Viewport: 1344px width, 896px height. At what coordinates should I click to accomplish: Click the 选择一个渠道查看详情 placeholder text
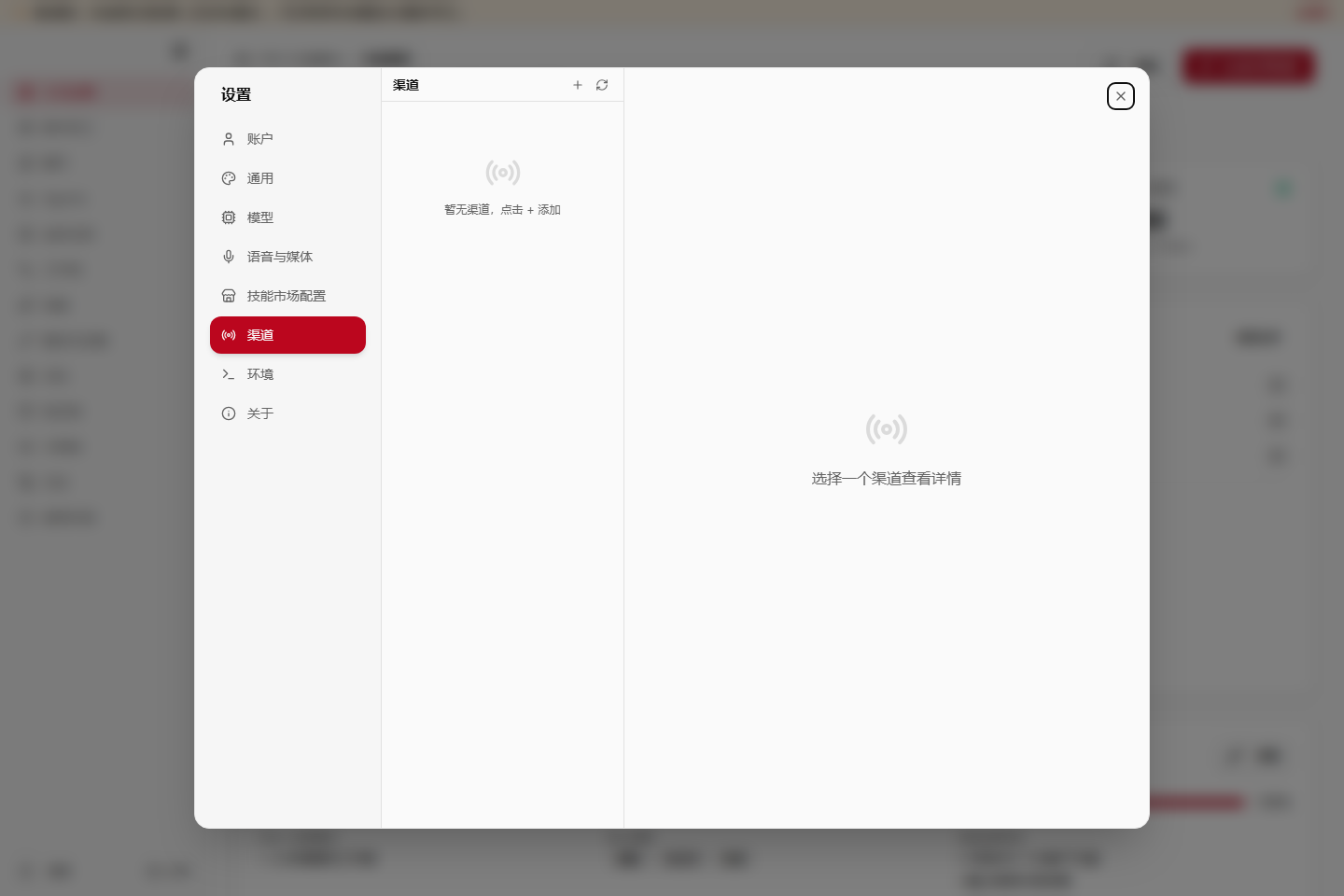(887, 479)
